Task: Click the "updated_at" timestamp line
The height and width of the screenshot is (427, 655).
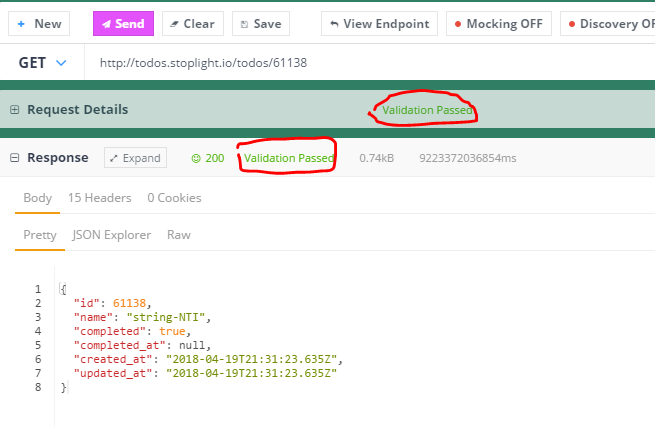Action: click(205, 373)
